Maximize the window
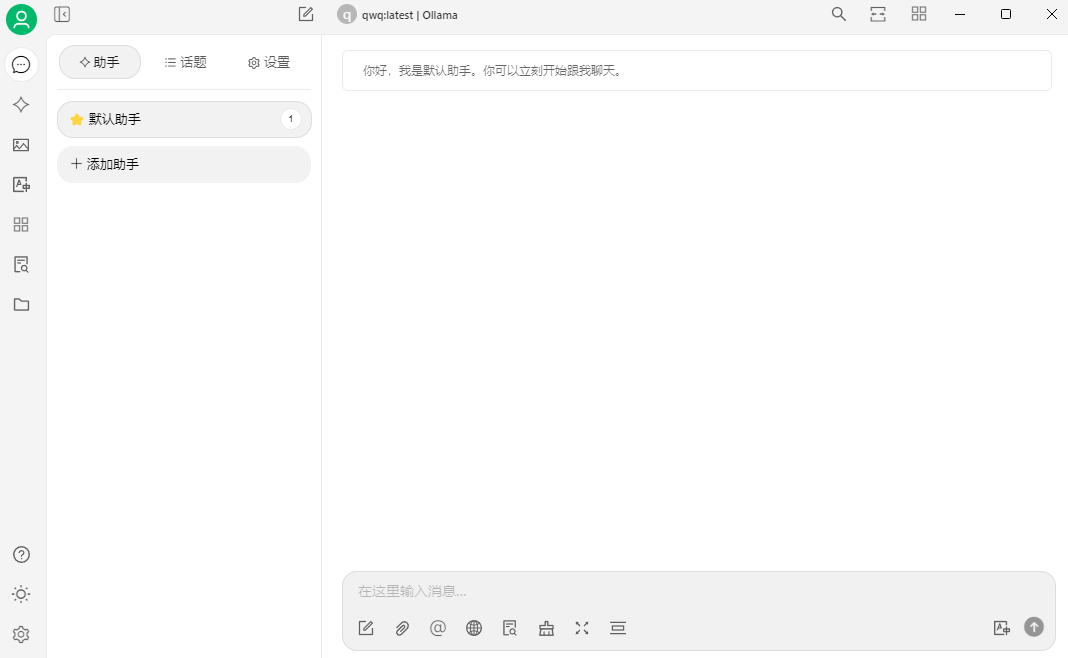Viewport: 1068px width, 658px height. [1006, 14]
